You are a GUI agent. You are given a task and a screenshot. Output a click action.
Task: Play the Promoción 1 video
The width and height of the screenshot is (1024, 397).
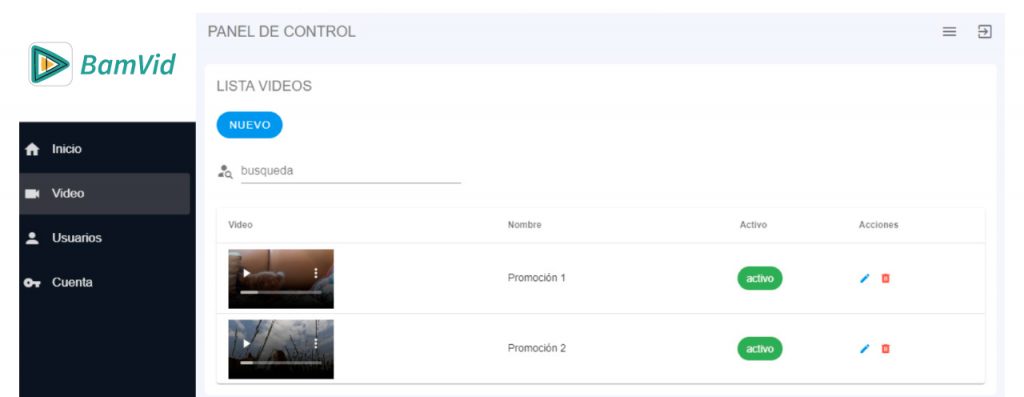coord(246,273)
